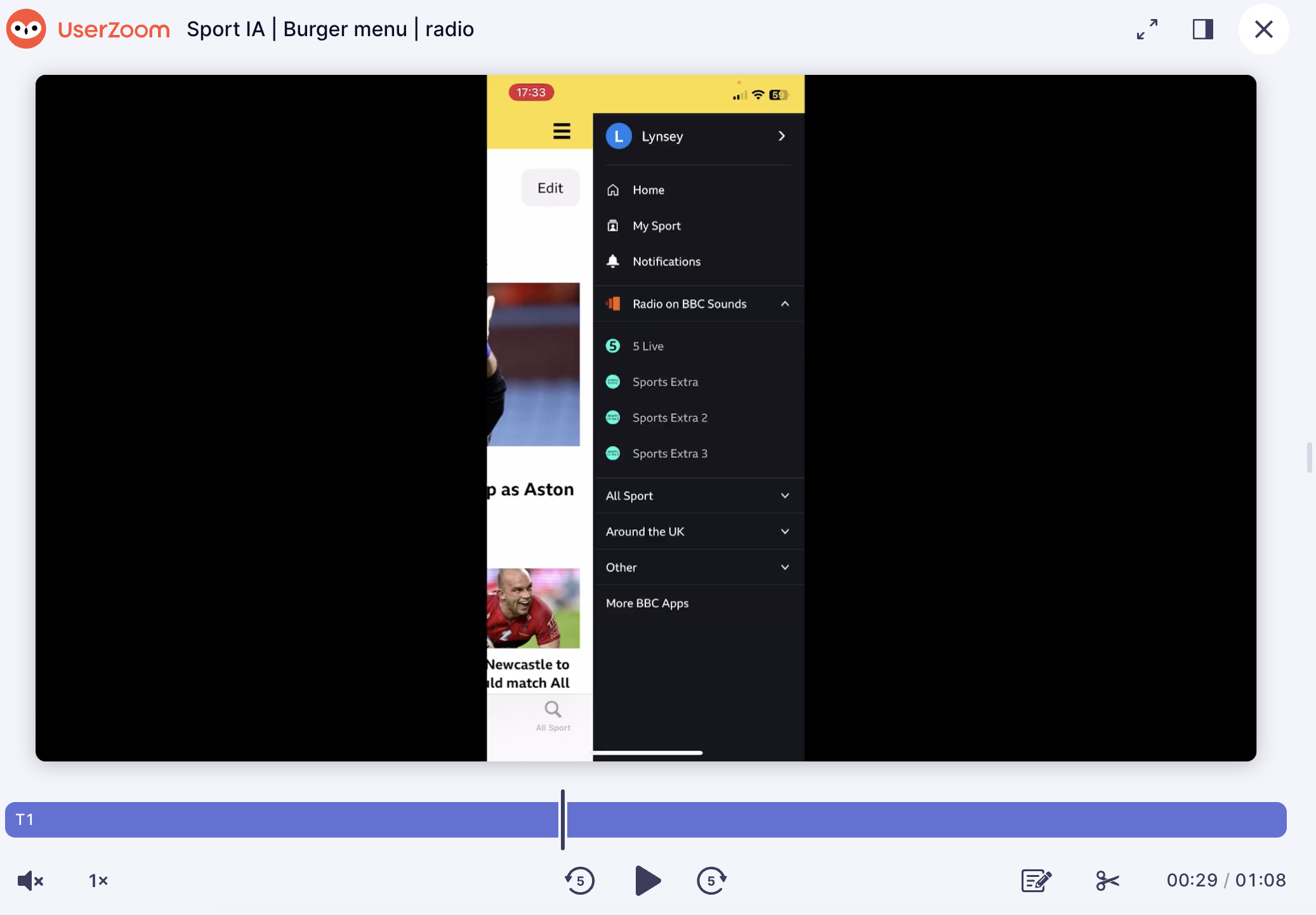Click the BBC Sounds orange icon
Viewport: 1316px width, 915px height.
613,304
